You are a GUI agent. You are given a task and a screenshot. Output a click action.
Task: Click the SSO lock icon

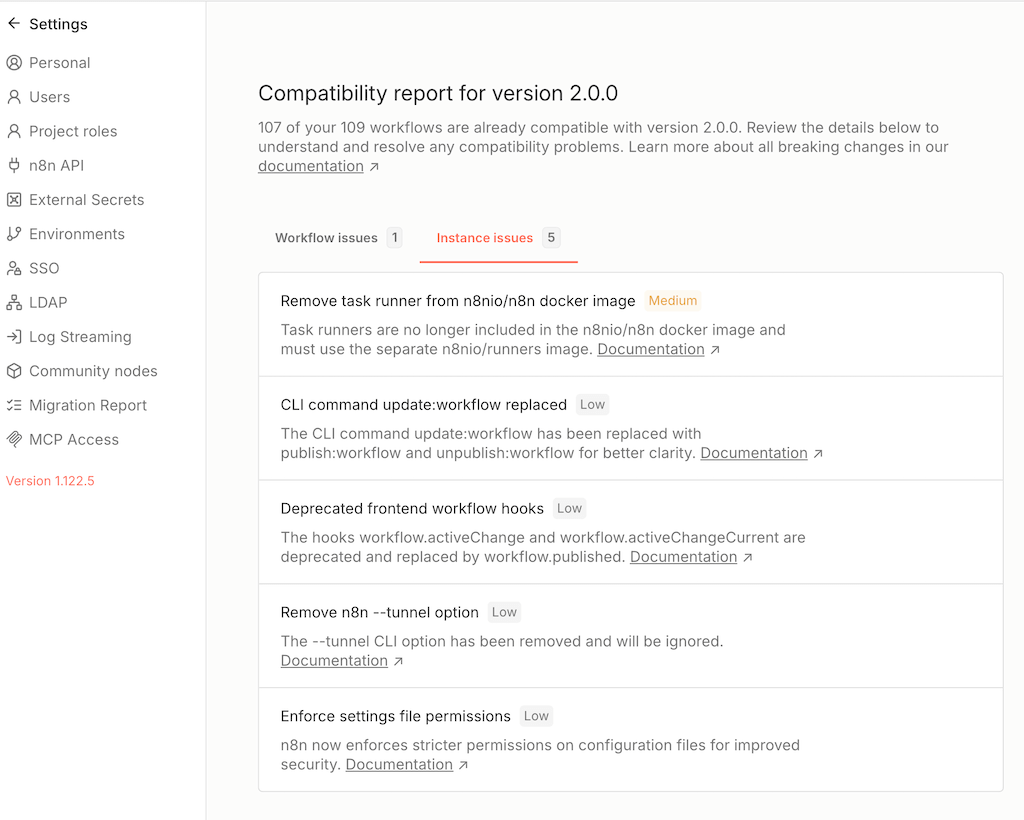[14, 268]
